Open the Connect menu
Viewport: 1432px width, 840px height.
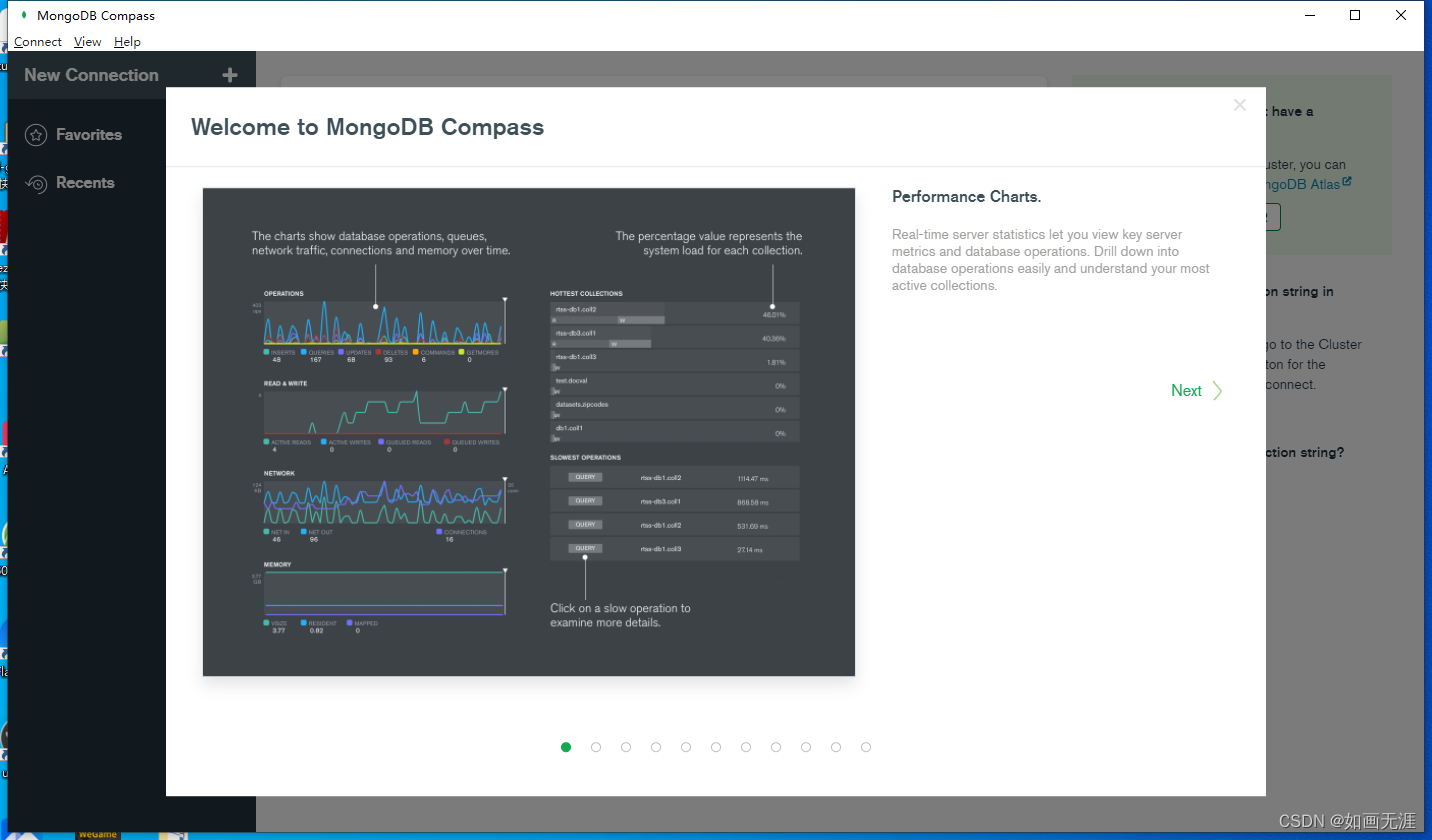click(38, 42)
